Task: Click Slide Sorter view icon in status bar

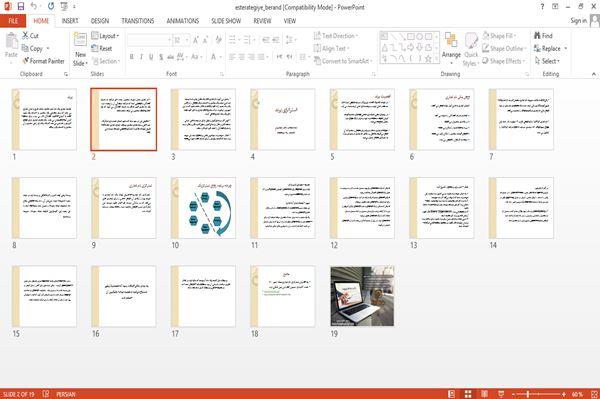Action: (x=468, y=394)
